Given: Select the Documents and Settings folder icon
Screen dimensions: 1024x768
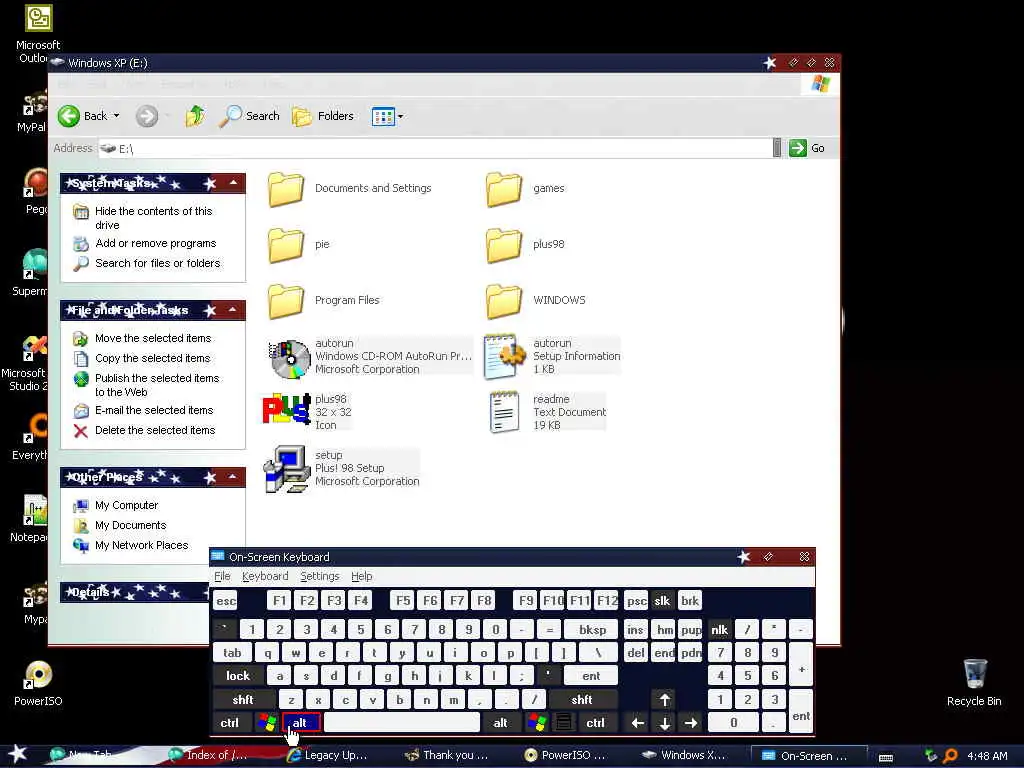Looking at the screenshot, I should tap(285, 189).
